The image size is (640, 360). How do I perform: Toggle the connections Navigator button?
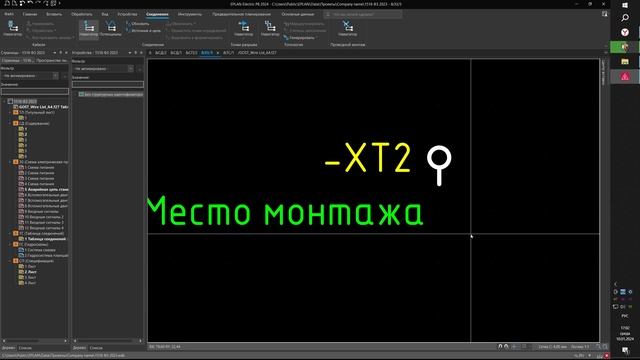[89, 29]
